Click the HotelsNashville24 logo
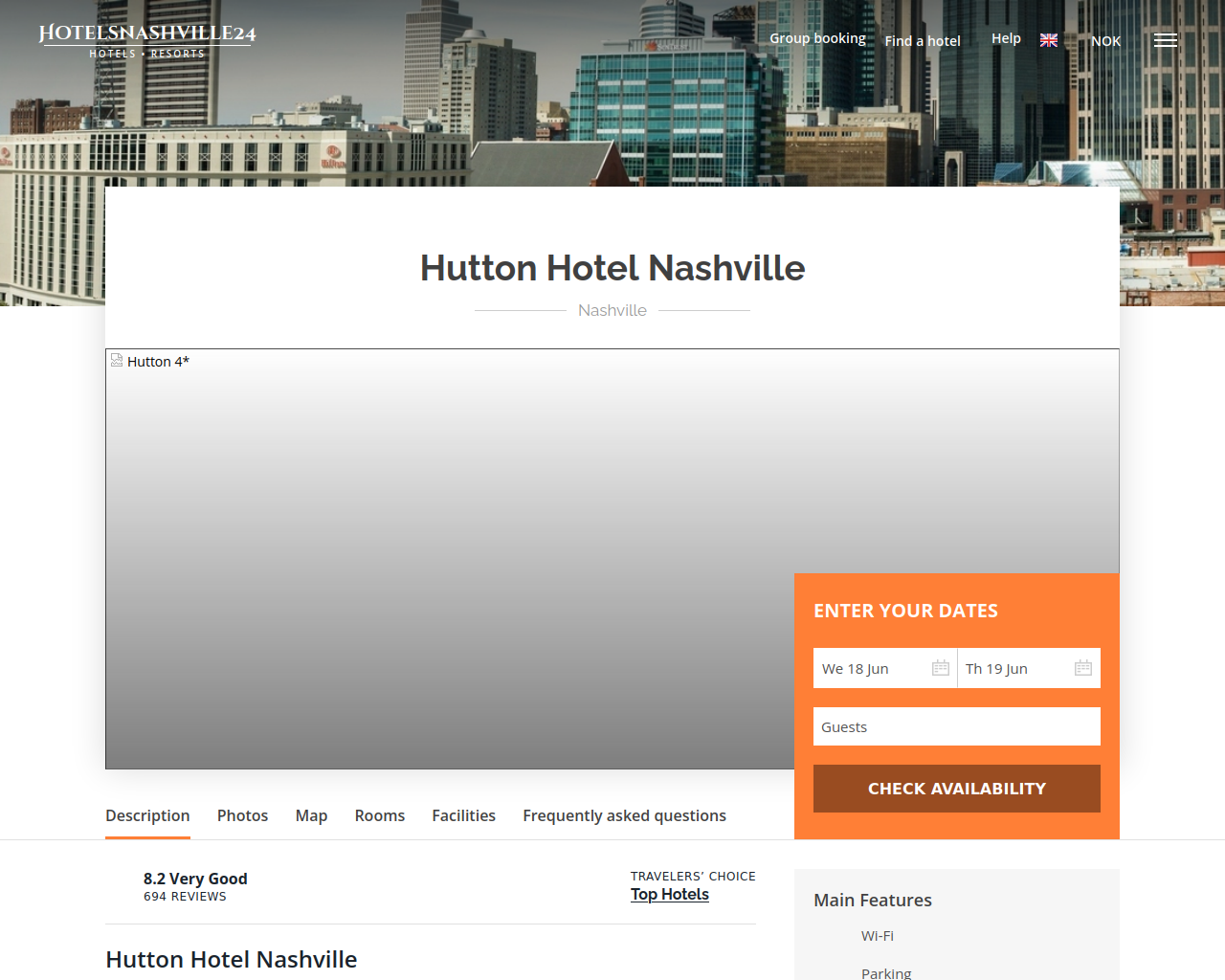The width and height of the screenshot is (1225, 980). pyautogui.click(x=147, y=40)
